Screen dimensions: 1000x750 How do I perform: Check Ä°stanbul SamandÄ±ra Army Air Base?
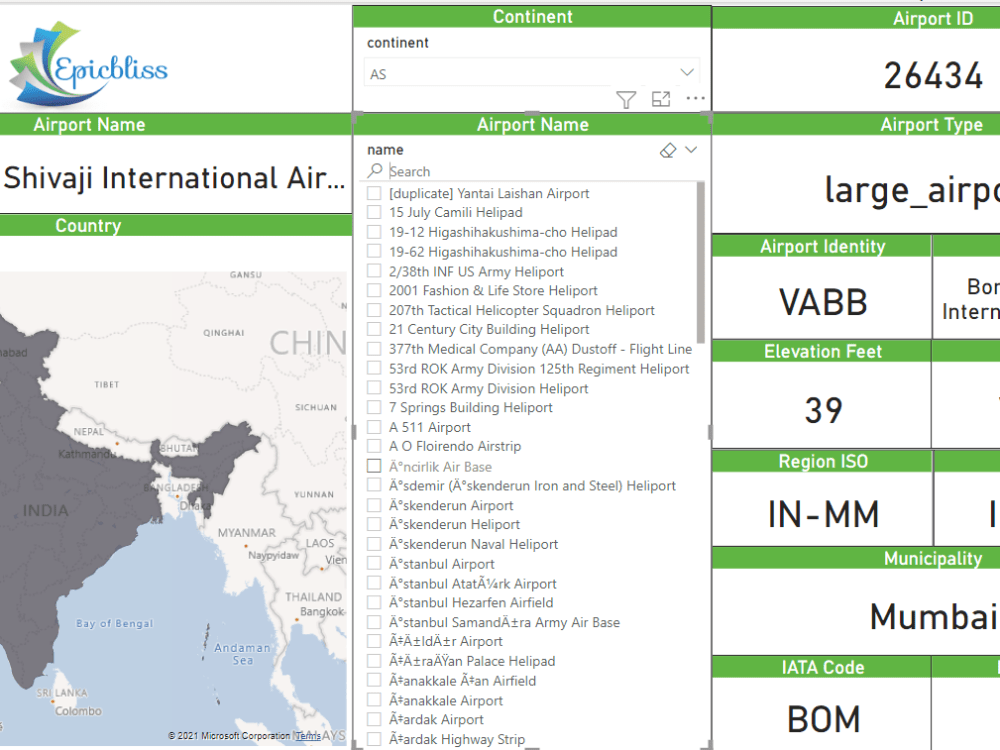click(x=374, y=622)
